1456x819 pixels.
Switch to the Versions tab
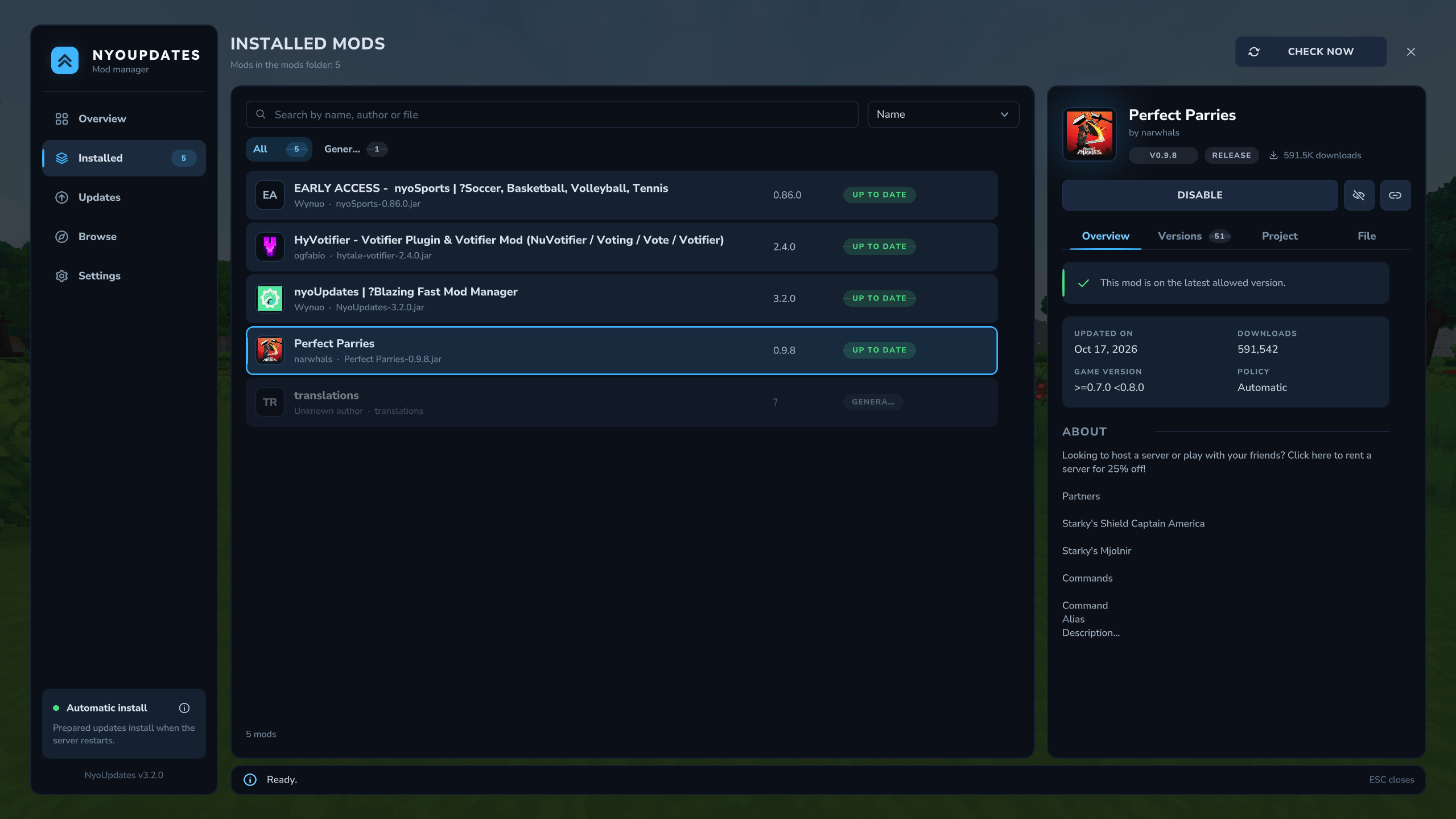pyautogui.click(x=1194, y=236)
